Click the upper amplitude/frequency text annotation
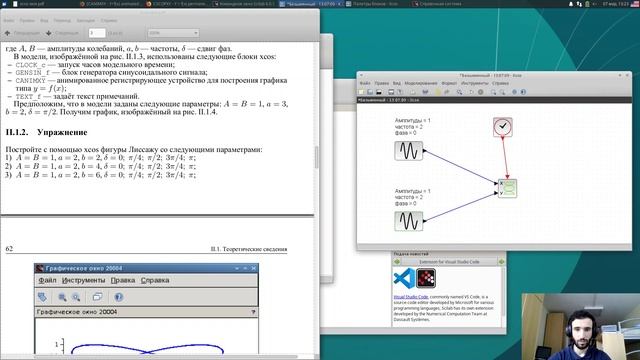Screen dimensions: 640x360 [x=412, y=127]
